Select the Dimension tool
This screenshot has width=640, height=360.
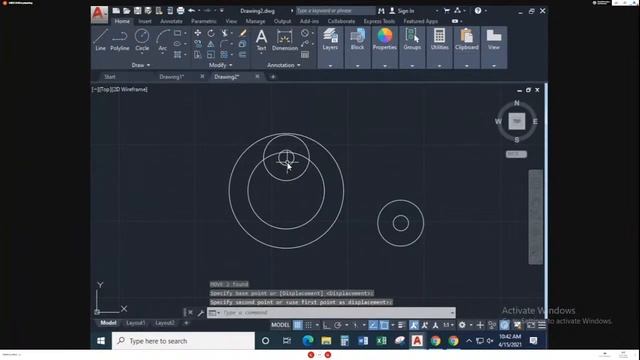coord(284,40)
